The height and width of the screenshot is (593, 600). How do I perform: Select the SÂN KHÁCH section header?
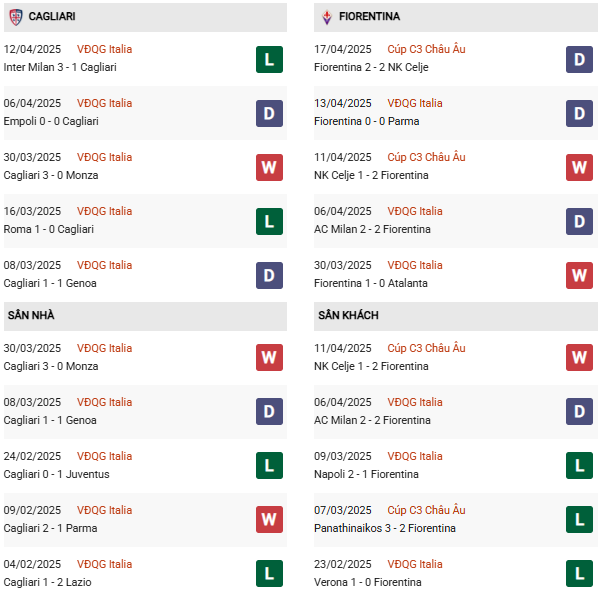click(x=349, y=315)
